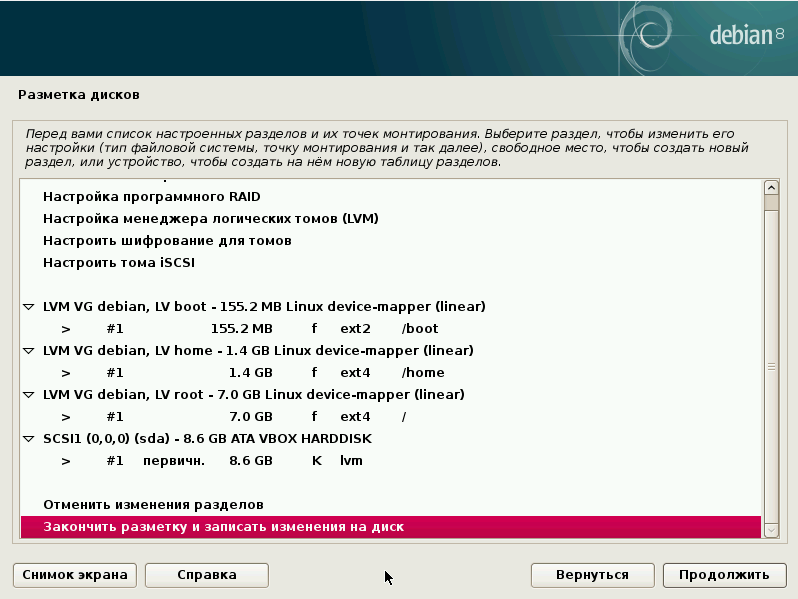
Task: Open Настройка менеджера логических томов (LVM)
Action: pyautogui.click(x=210, y=219)
